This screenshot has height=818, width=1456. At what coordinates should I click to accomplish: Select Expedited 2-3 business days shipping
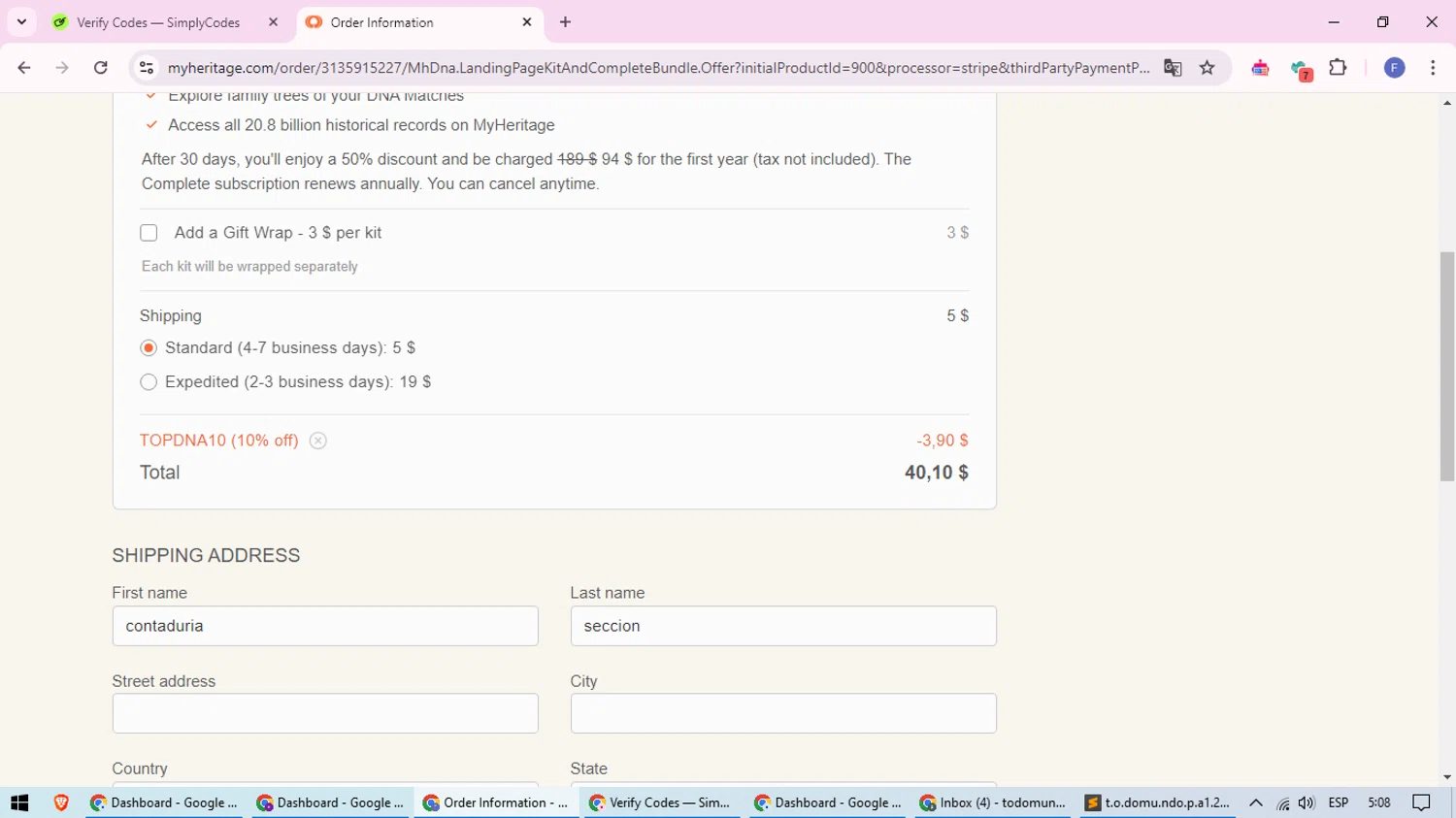(x=149, y=382)
